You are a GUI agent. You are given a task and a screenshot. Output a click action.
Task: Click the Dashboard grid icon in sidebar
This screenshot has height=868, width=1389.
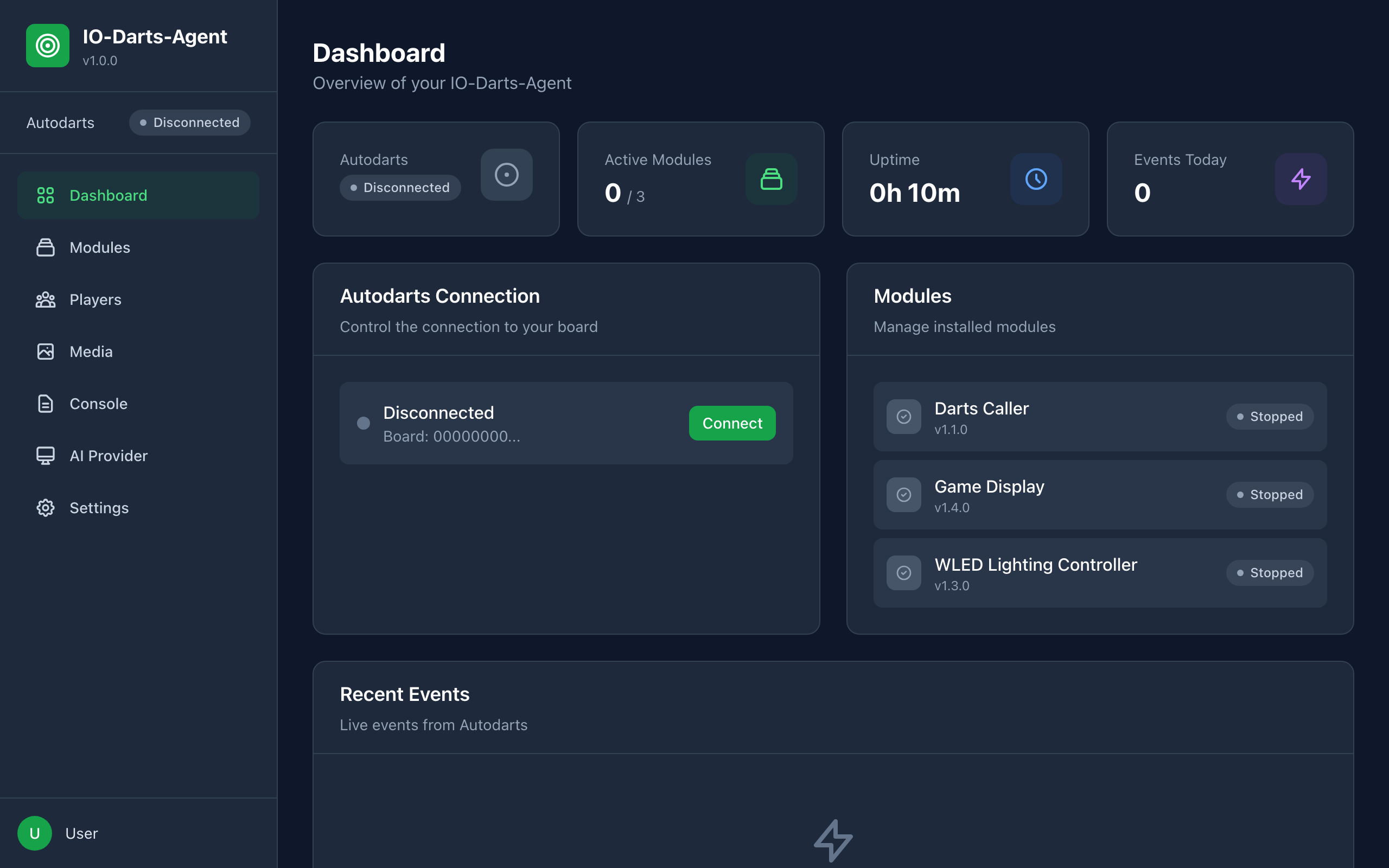point(46,195)
